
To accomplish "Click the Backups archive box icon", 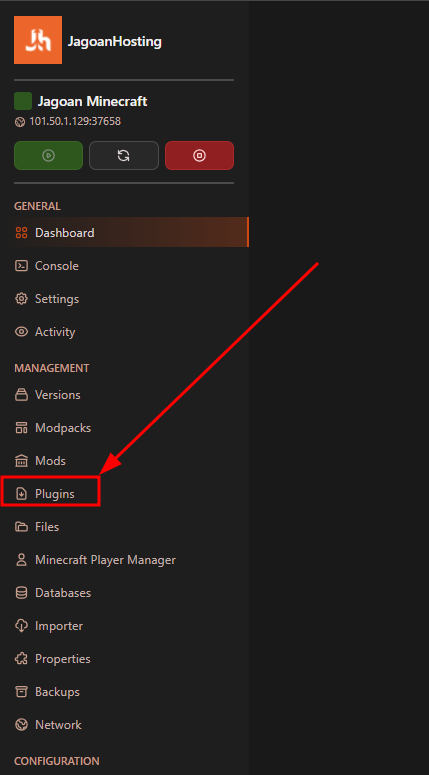I will 21,692.
